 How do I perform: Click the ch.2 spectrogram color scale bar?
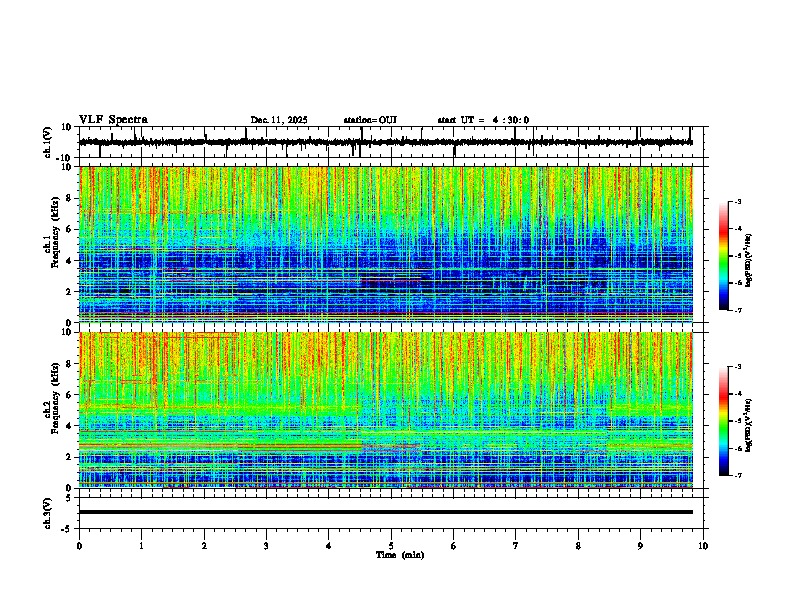[x=723, y=421]
